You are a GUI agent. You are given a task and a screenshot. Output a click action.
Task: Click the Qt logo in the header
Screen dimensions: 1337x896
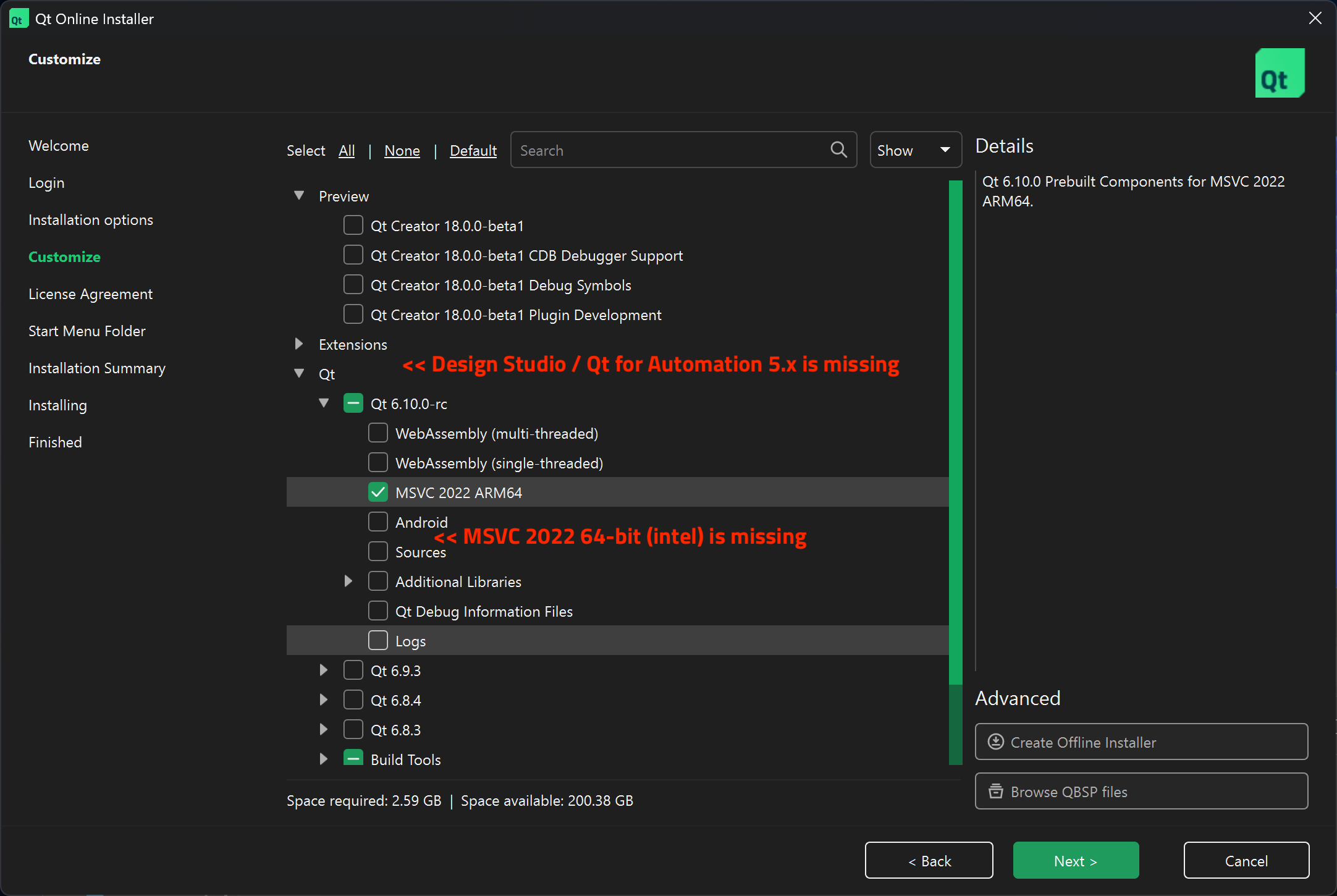pos(1279,74)
